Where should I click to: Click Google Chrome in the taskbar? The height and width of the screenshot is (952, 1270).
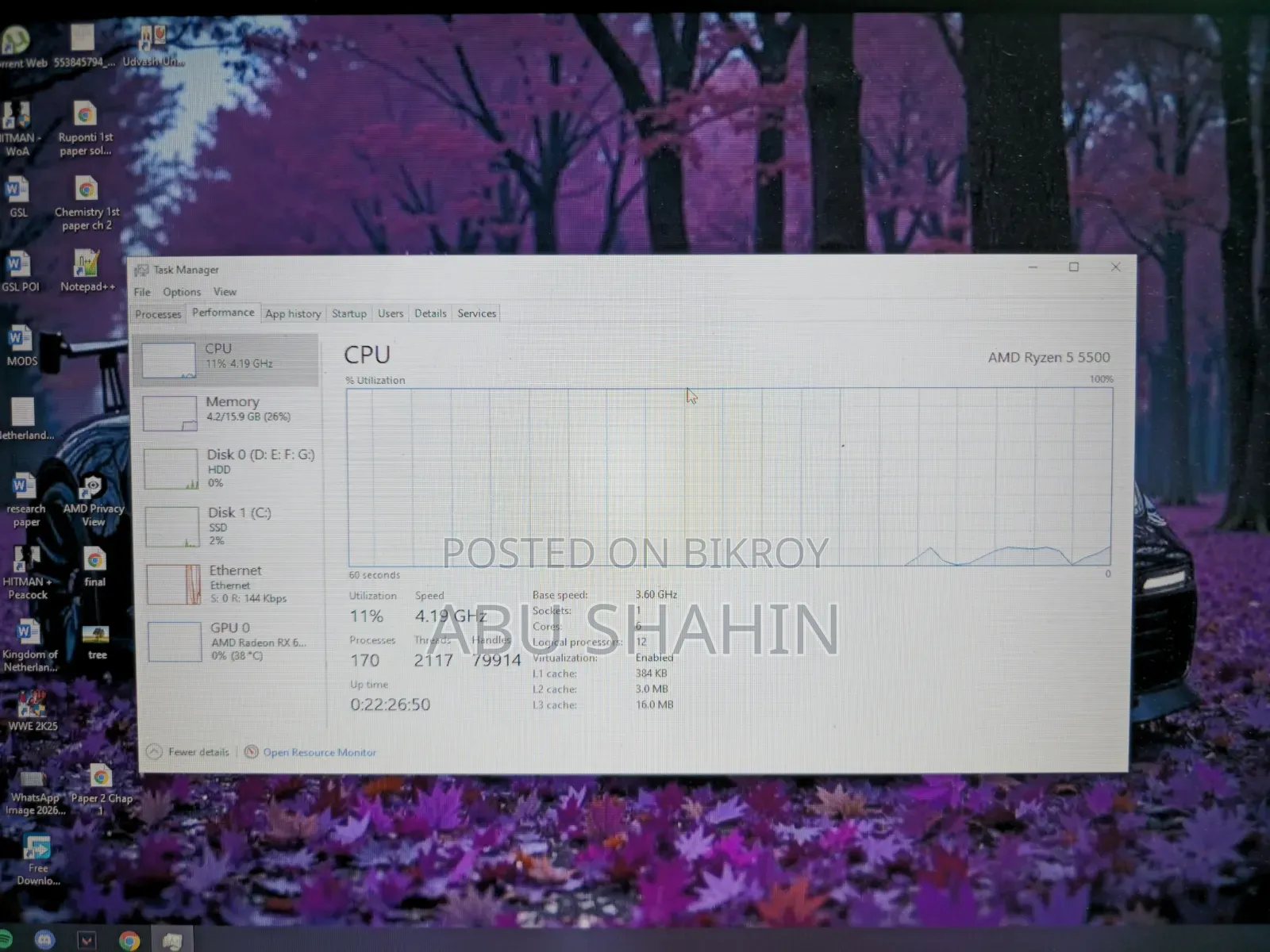pyautogui.click(x=129, y=941)
